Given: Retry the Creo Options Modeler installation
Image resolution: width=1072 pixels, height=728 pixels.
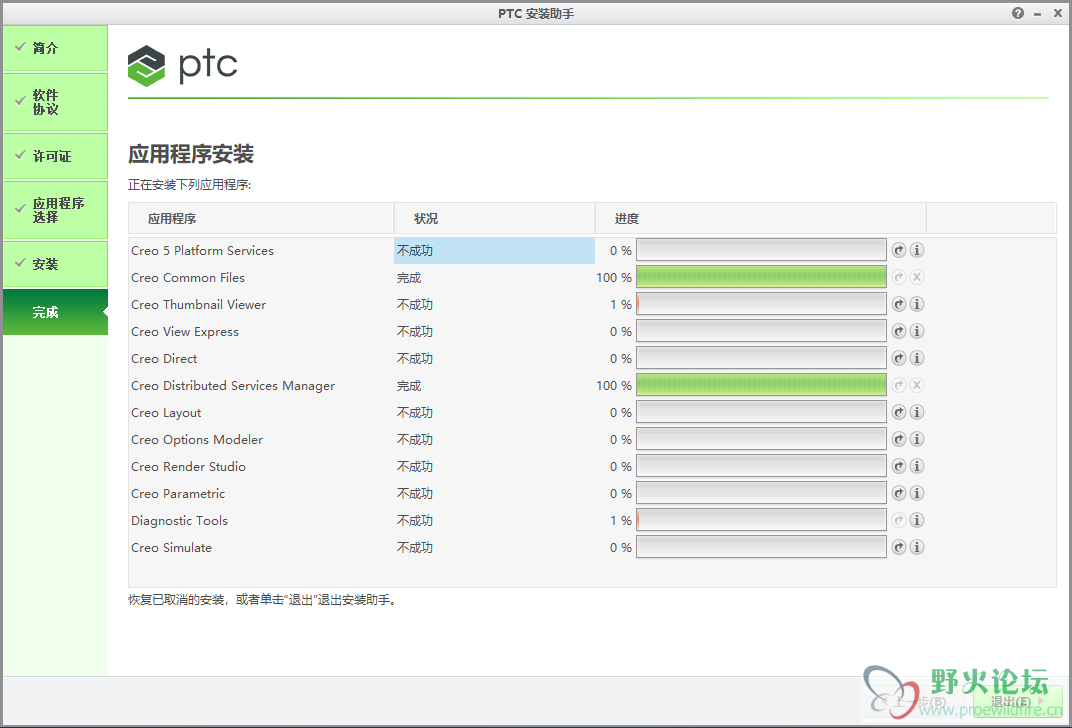Looking at the screenshot, I should 899,439.
